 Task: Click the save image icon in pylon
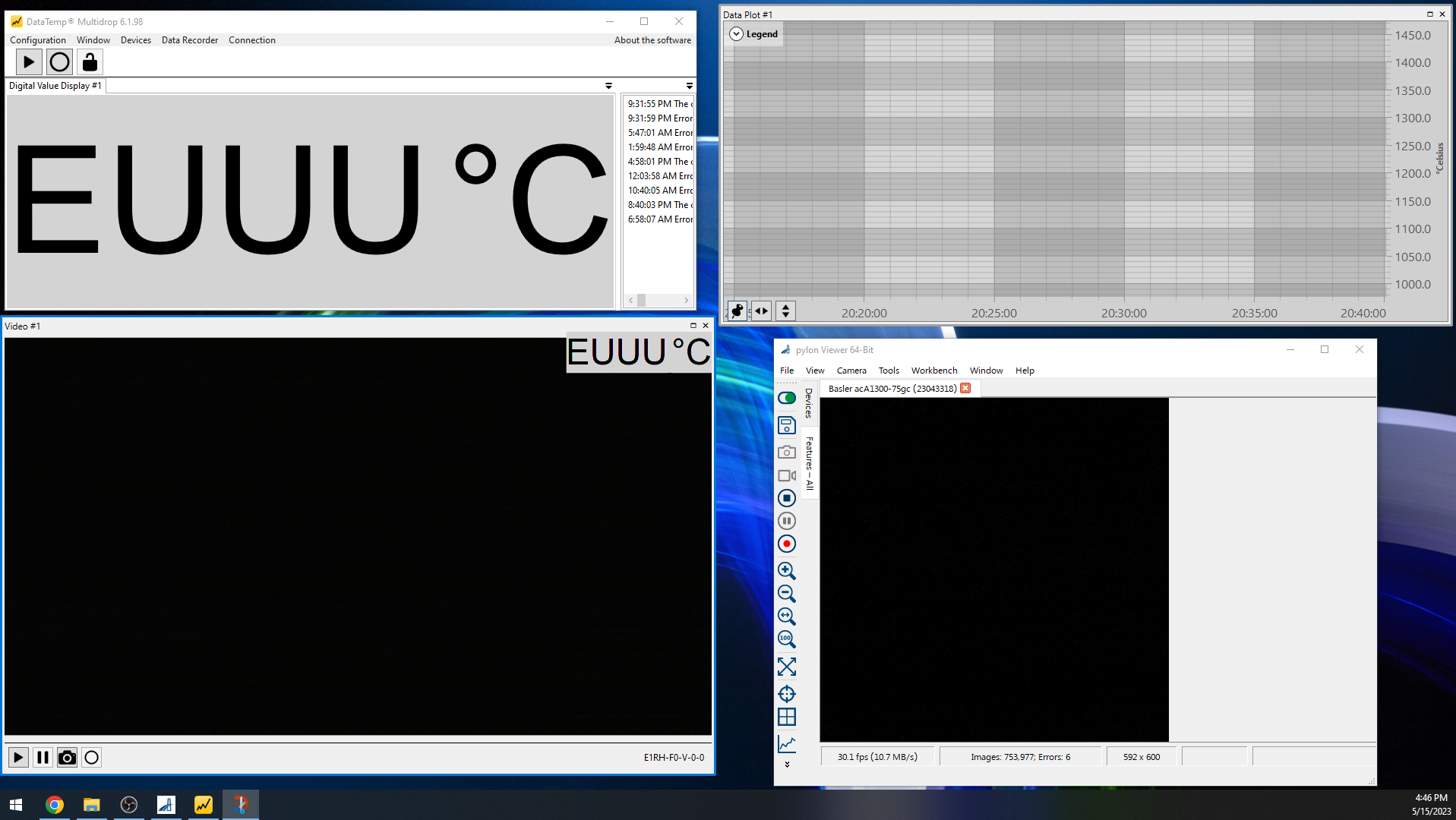[787, 425]
